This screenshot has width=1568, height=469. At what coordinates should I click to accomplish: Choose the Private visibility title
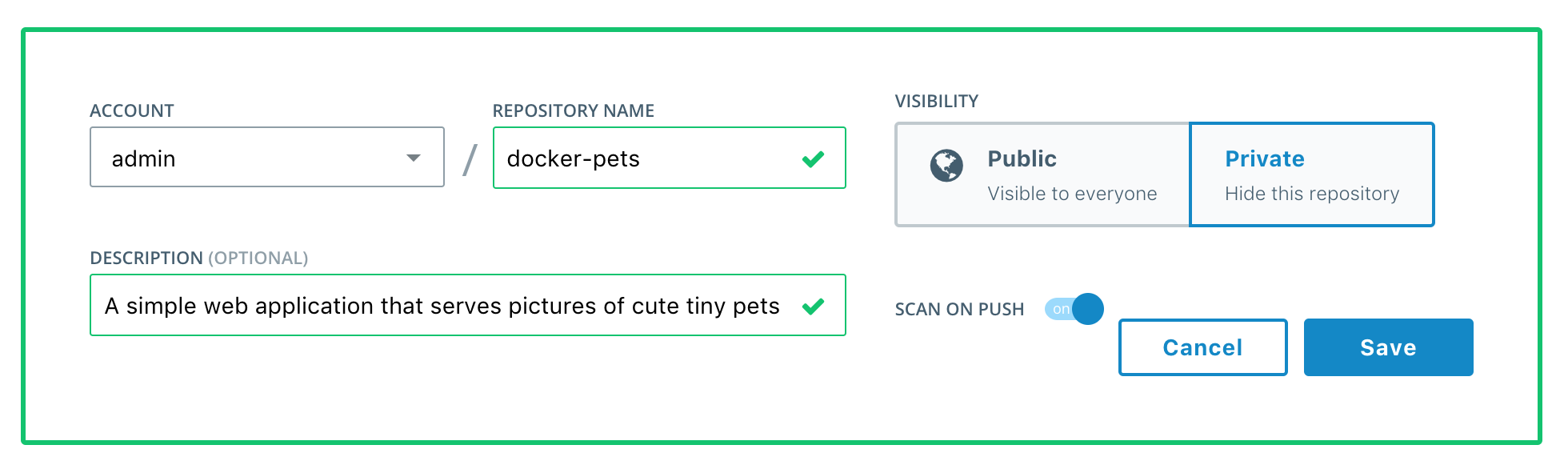point(1265,158)
